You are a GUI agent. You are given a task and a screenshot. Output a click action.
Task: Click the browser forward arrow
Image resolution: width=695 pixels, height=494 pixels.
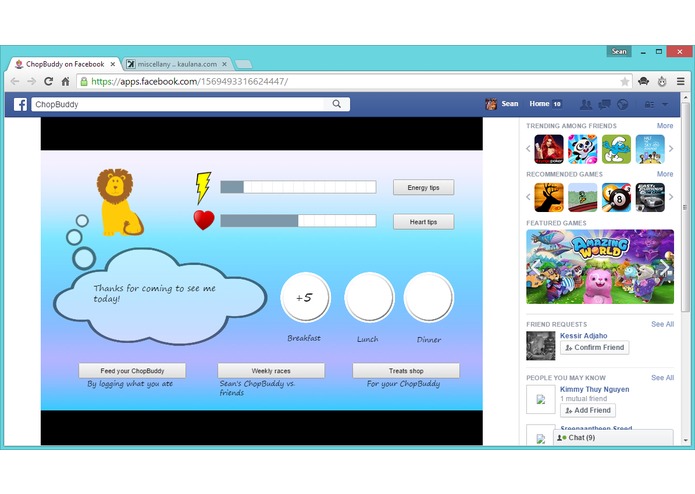pos(31,82)
